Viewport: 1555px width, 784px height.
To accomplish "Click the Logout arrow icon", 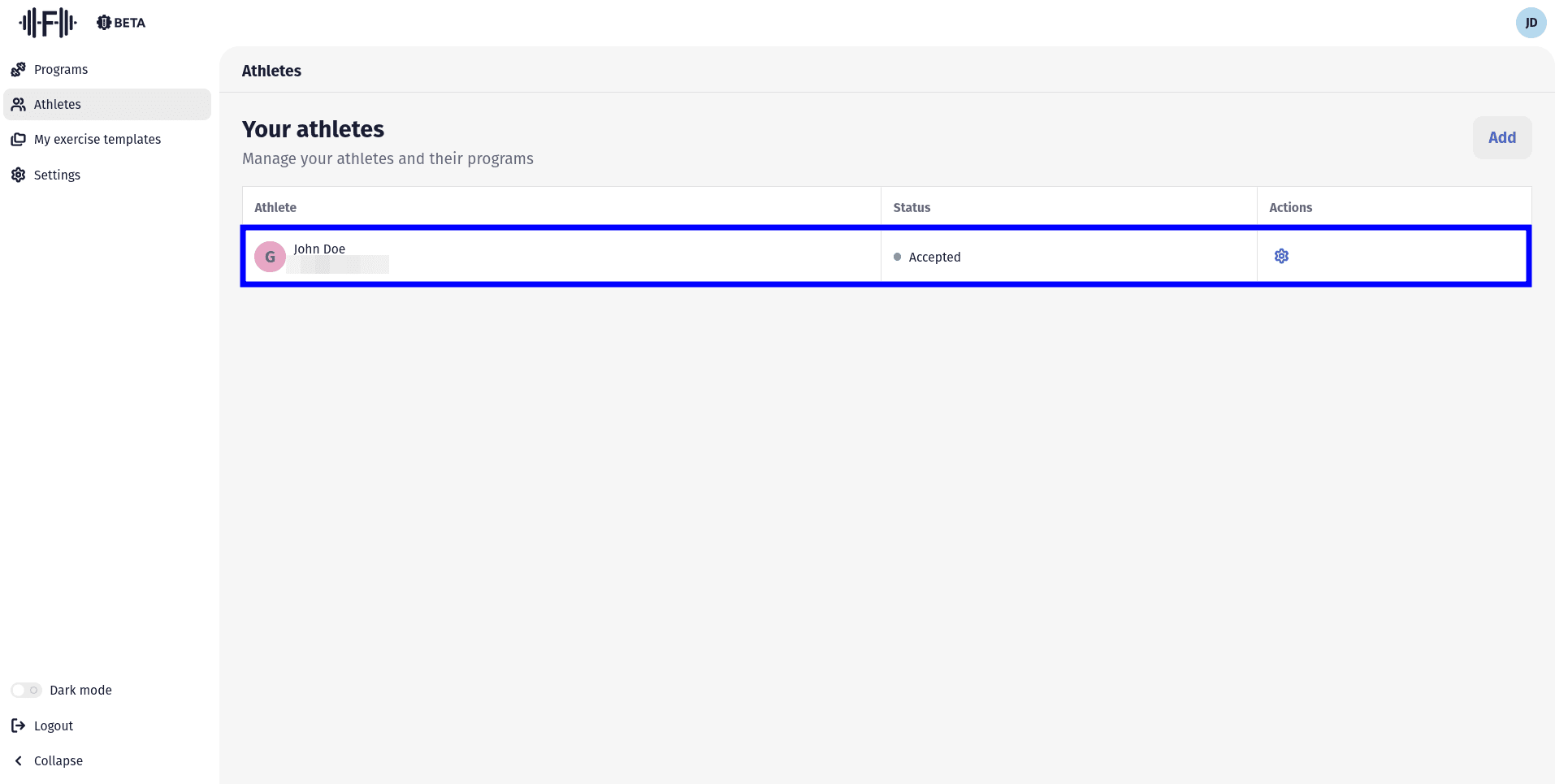I will click(18, 726).
